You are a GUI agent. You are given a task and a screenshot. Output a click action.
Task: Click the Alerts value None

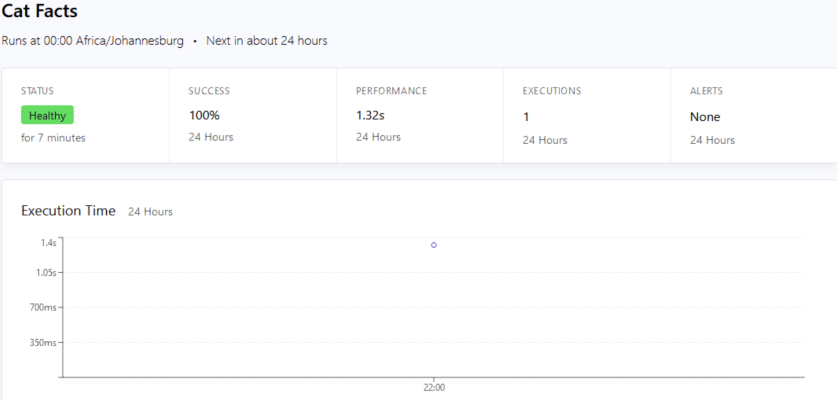click(705, 117)
